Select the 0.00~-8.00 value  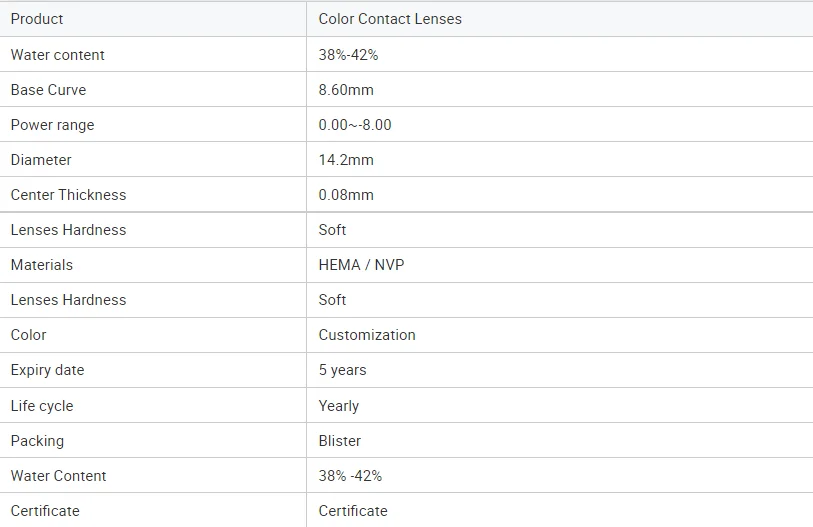pyautogui.click(x=355, y=125)
